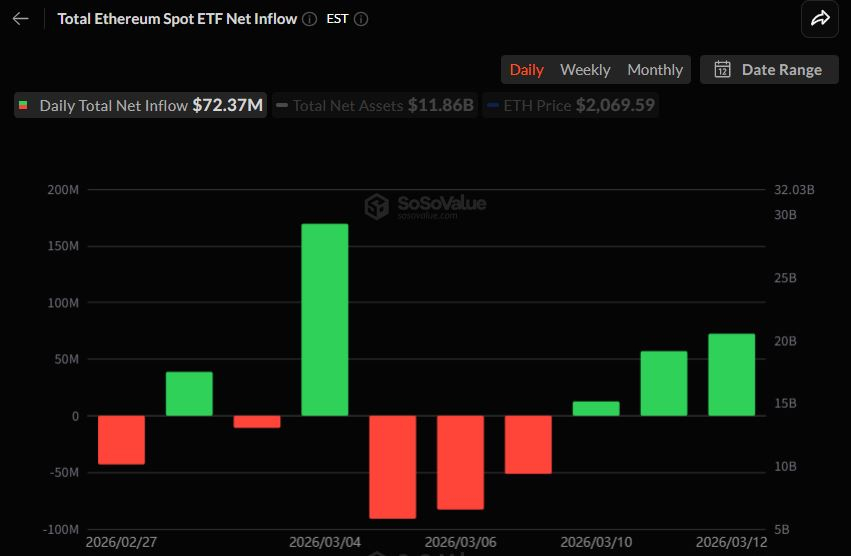
Task: Click the last green bar for 2026/03/12
Action: (x=732, y=375)
